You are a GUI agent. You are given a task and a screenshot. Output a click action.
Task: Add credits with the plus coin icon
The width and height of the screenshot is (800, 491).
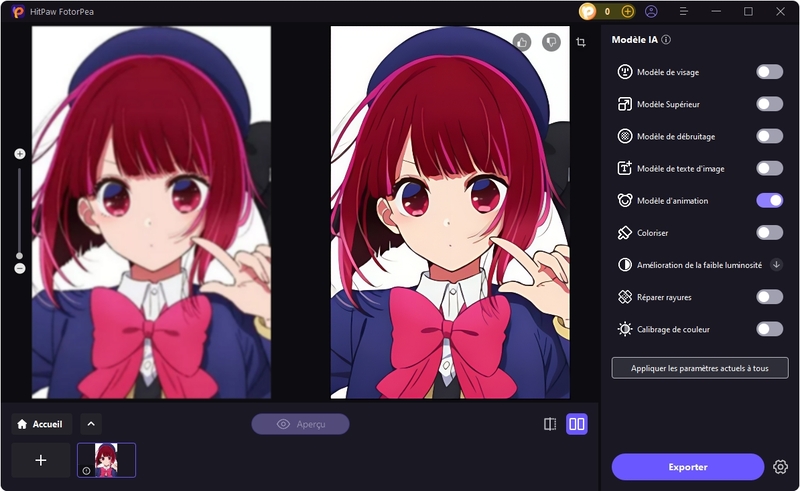(628, 11)
